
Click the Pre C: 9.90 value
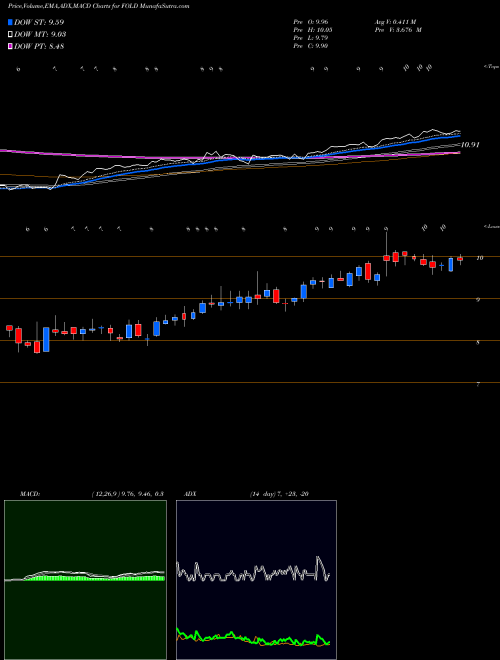click(x=311, y=46)
